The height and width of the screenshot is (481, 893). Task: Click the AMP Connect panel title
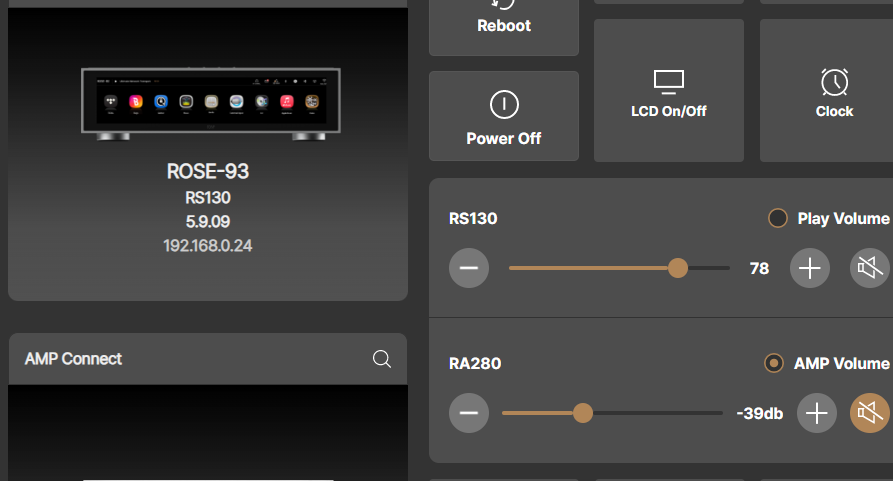pos(73,359)
